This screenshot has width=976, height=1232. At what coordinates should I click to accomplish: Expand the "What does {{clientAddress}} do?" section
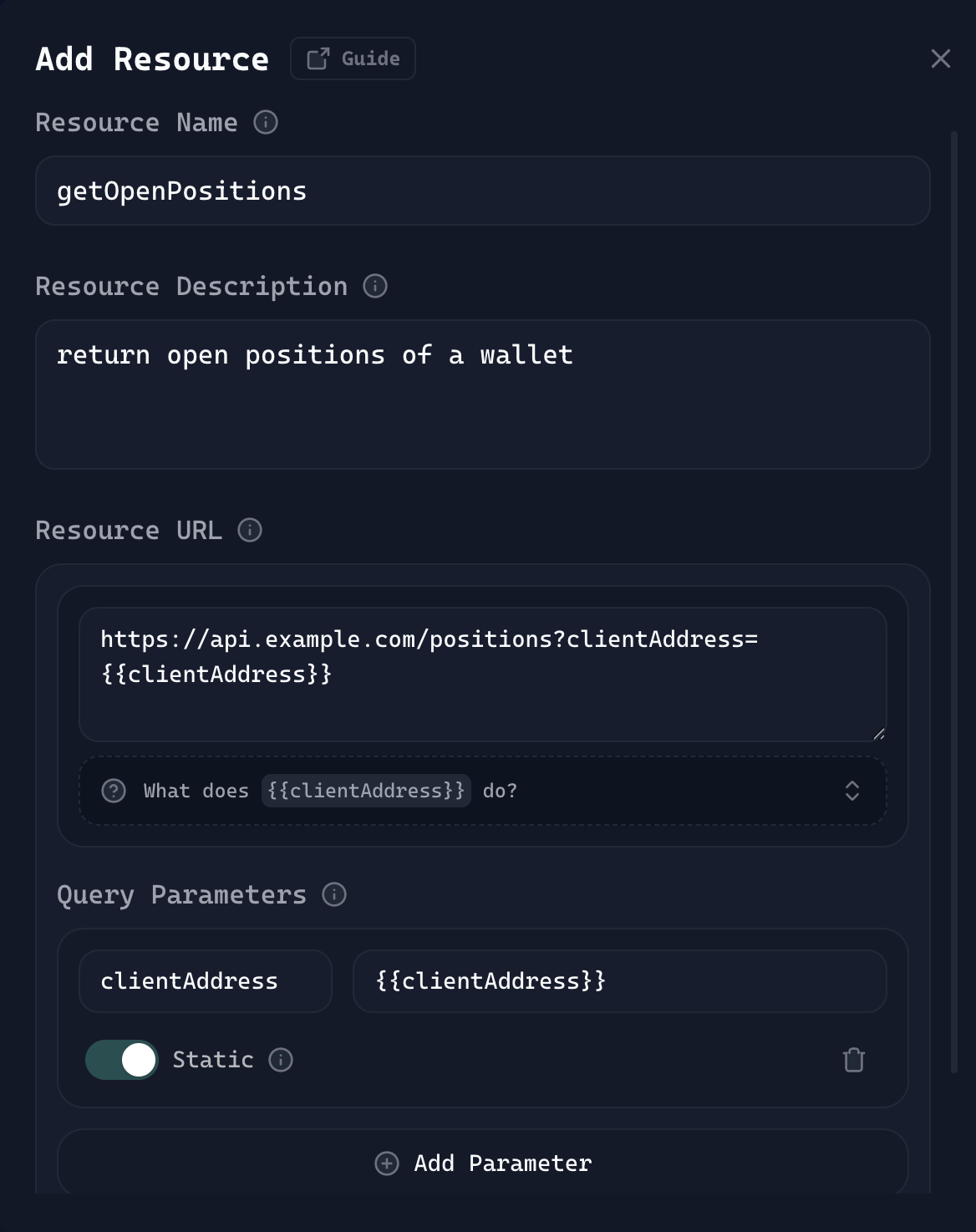[482, 791]
